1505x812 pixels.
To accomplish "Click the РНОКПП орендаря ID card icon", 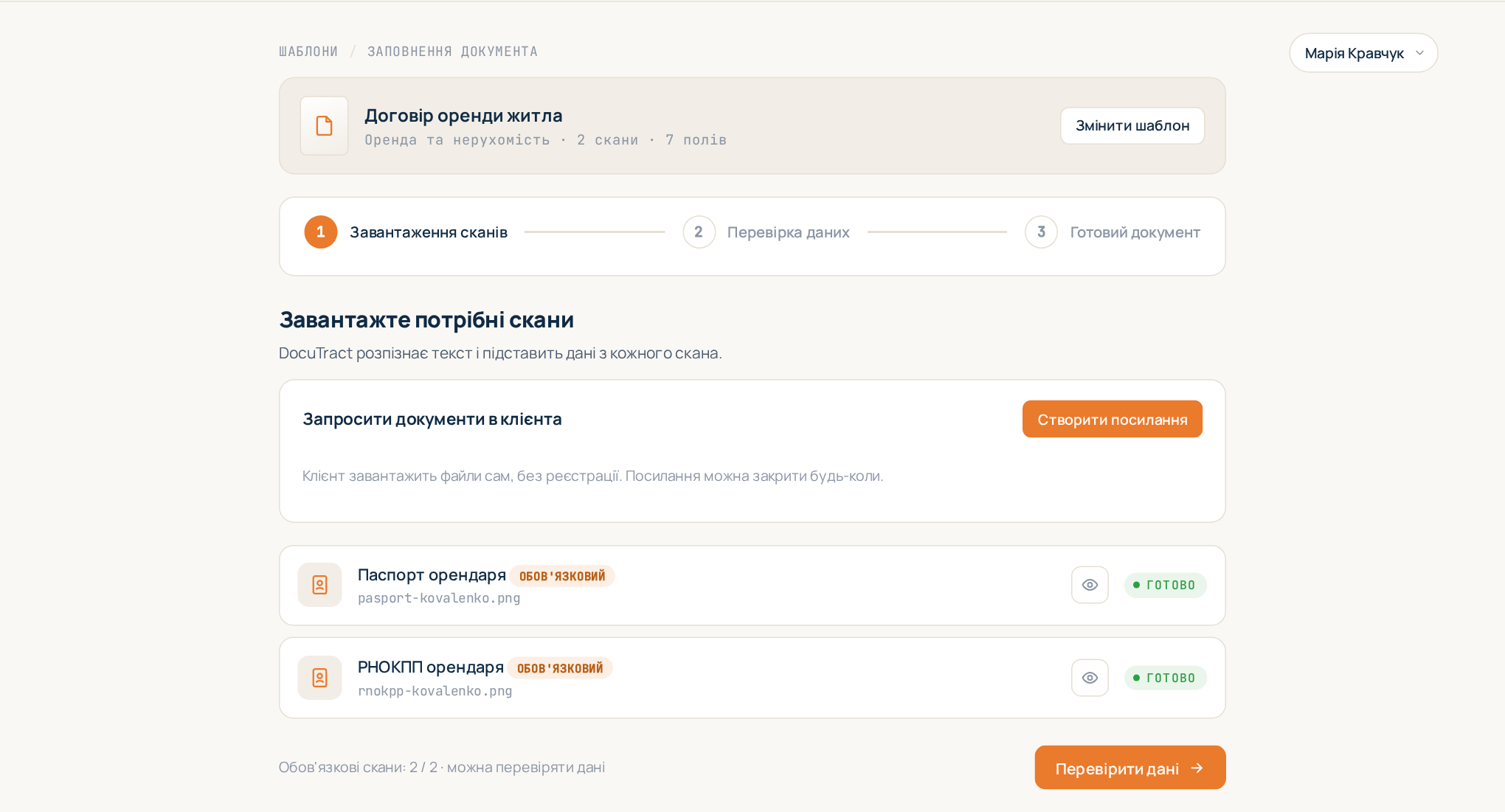I will click(319, 678).
